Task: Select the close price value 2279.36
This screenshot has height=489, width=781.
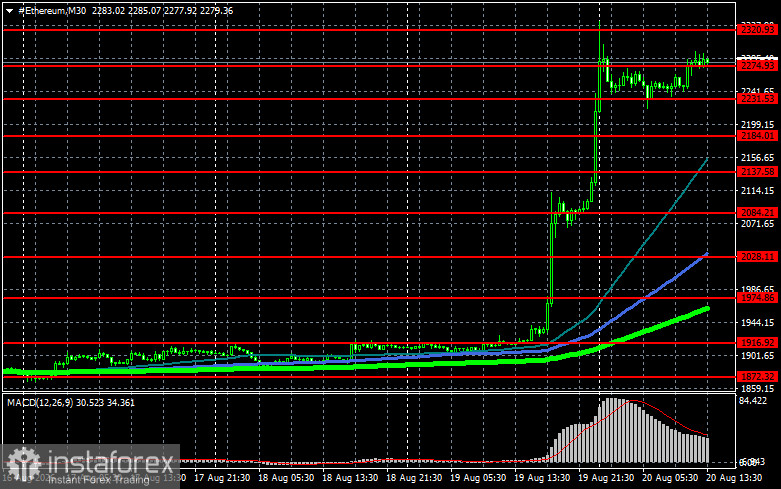Action: pos(217,10)
